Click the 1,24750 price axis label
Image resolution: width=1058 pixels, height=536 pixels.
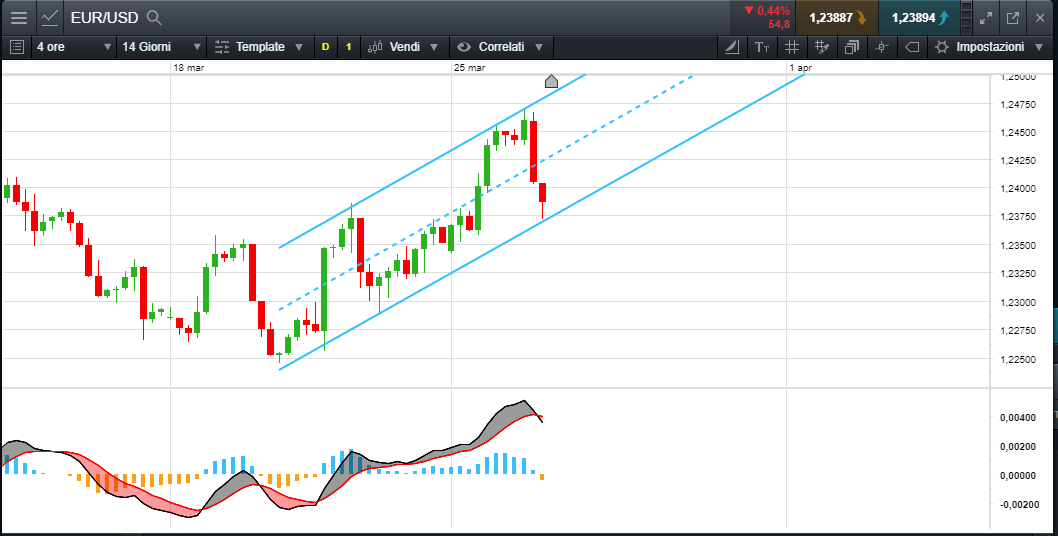coord(1020,105)
